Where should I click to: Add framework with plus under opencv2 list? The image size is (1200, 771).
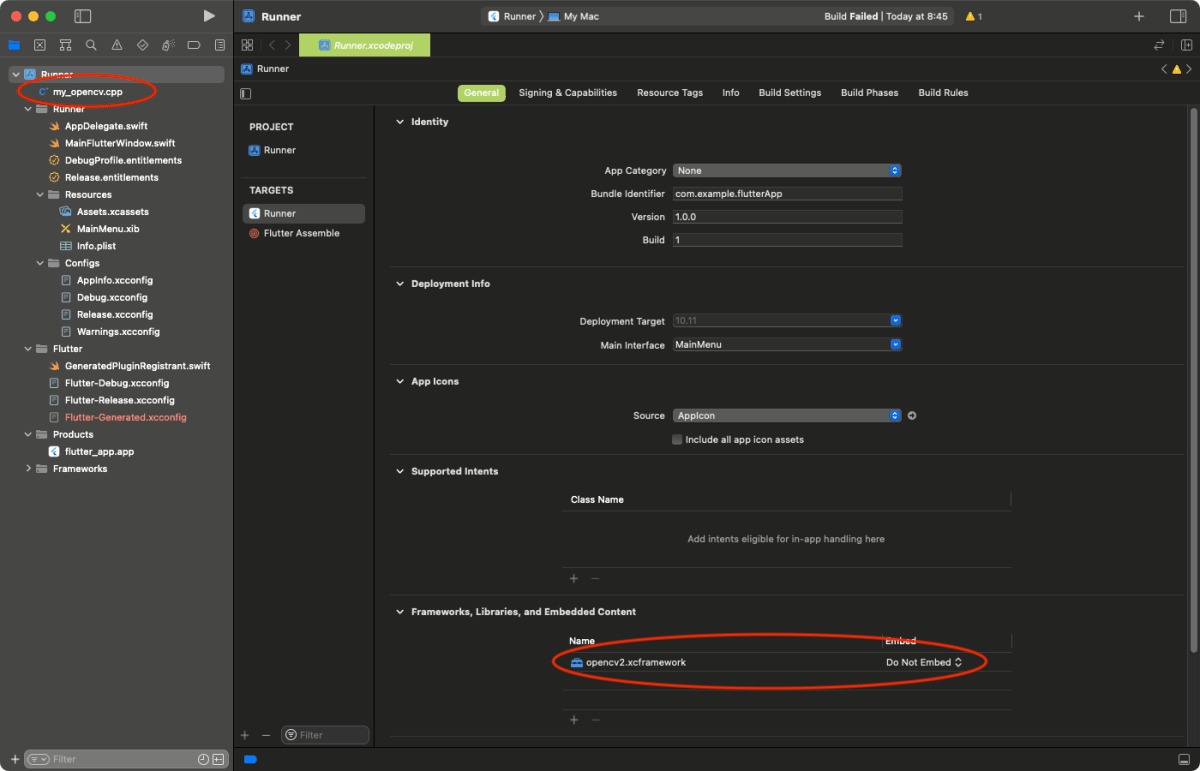[574, 719]
